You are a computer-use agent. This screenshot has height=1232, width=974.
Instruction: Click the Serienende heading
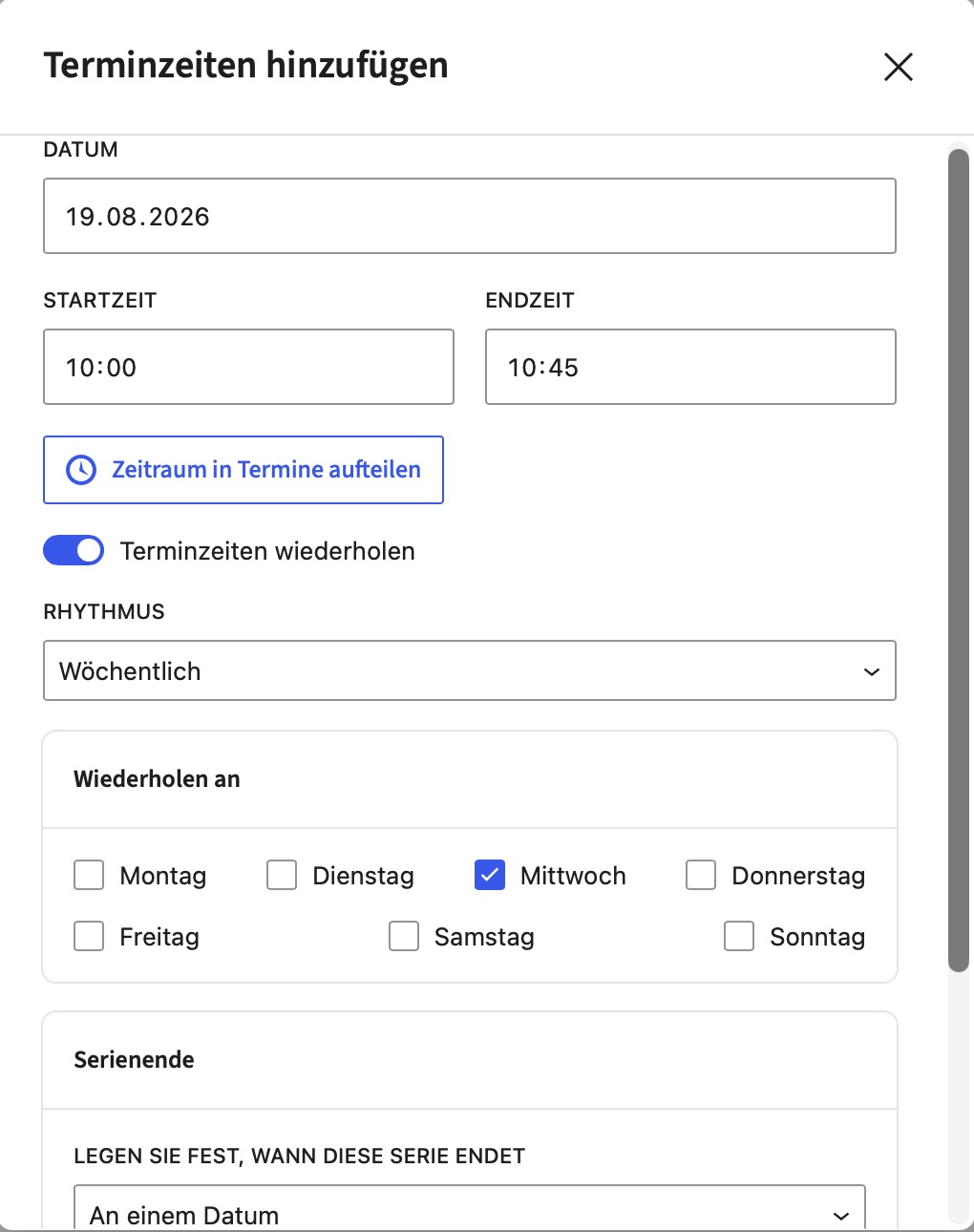134,1060
